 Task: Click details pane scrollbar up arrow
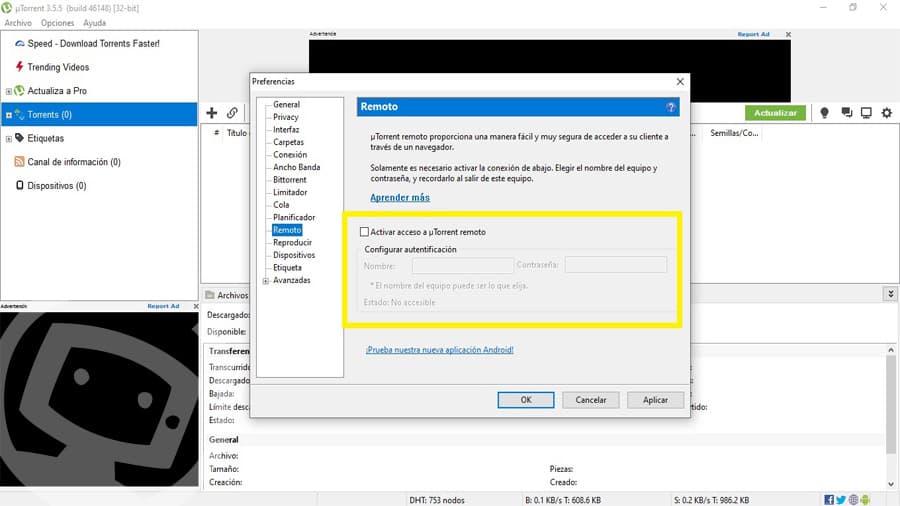pos(890,350)
